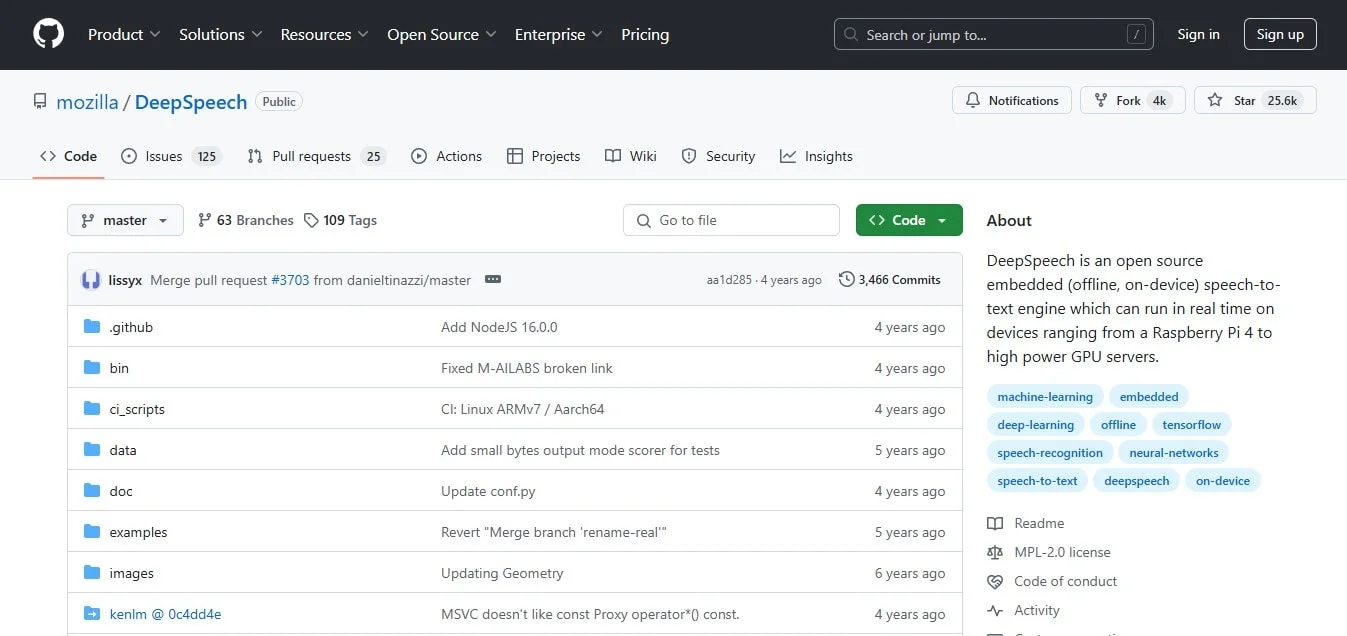Click the tensorflow topic tag
Image resolution: width=1347 pixels, height=636 pixels.
(1191, 425)
